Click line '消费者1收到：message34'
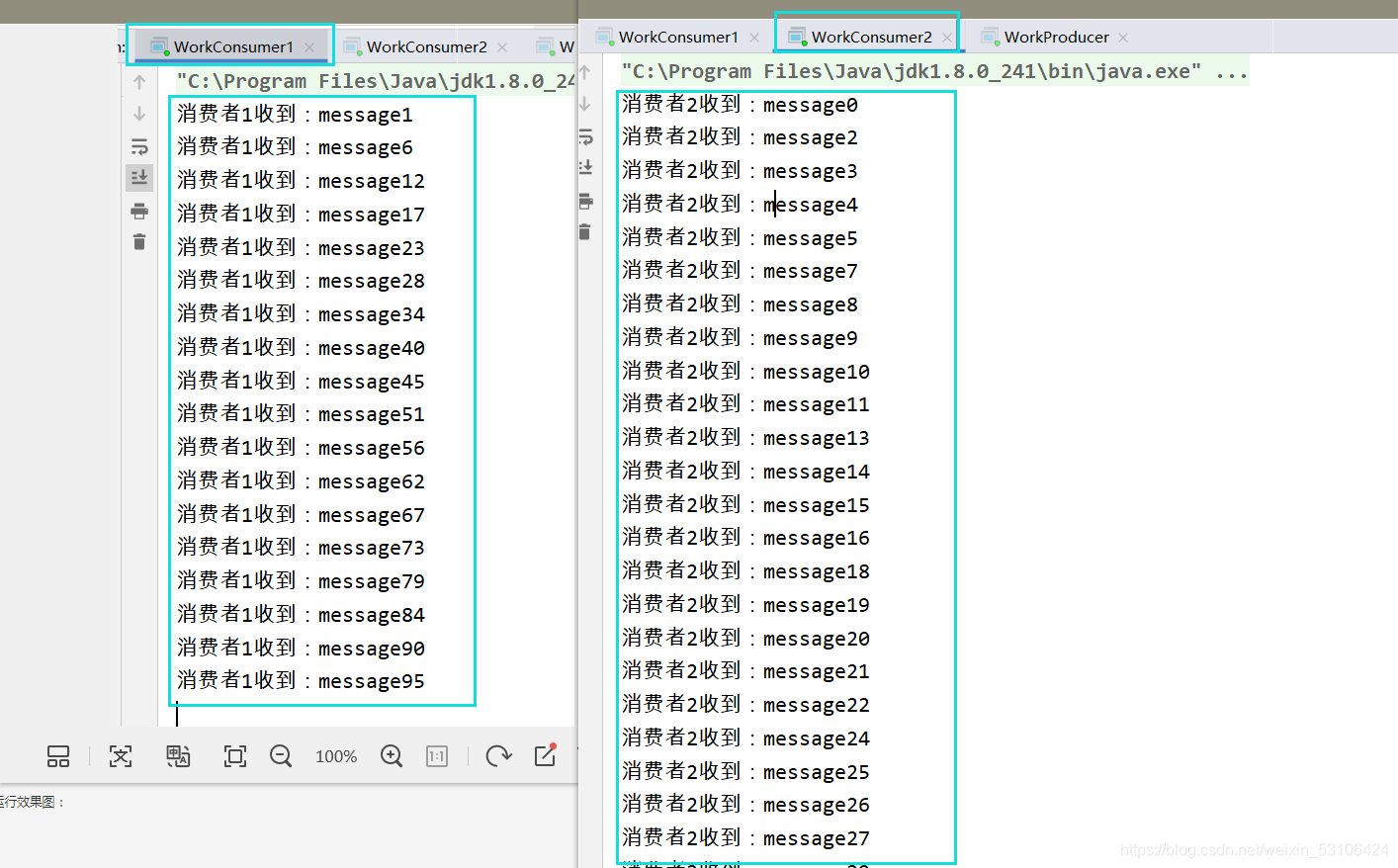This screenshot has width=1398, height=868. [x=301, y=314]
